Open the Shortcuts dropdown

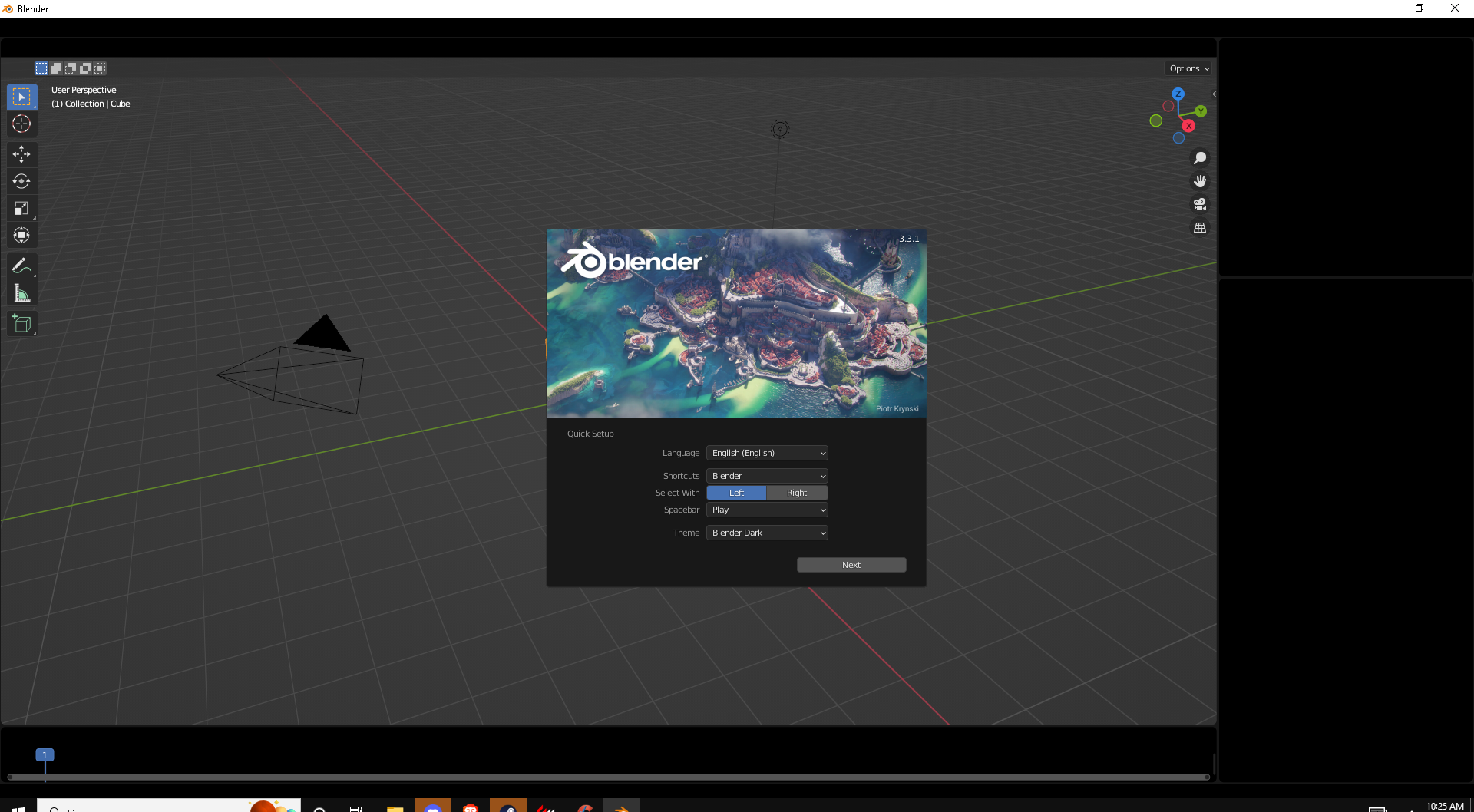coord(767,476)
